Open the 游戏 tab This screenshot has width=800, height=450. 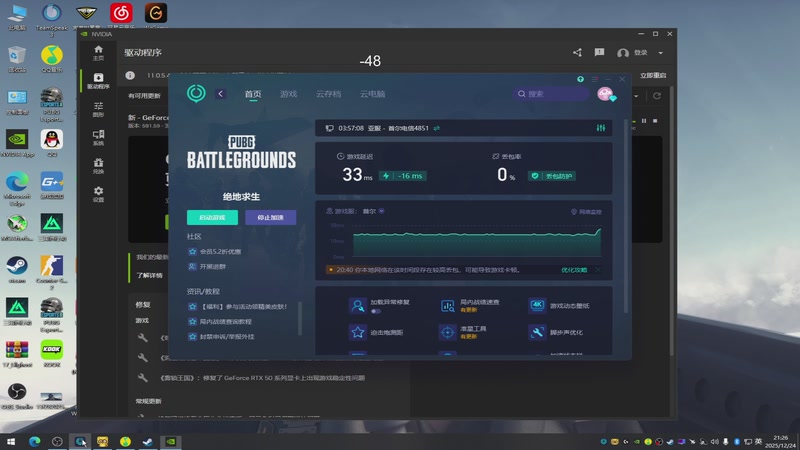point(288,94)
